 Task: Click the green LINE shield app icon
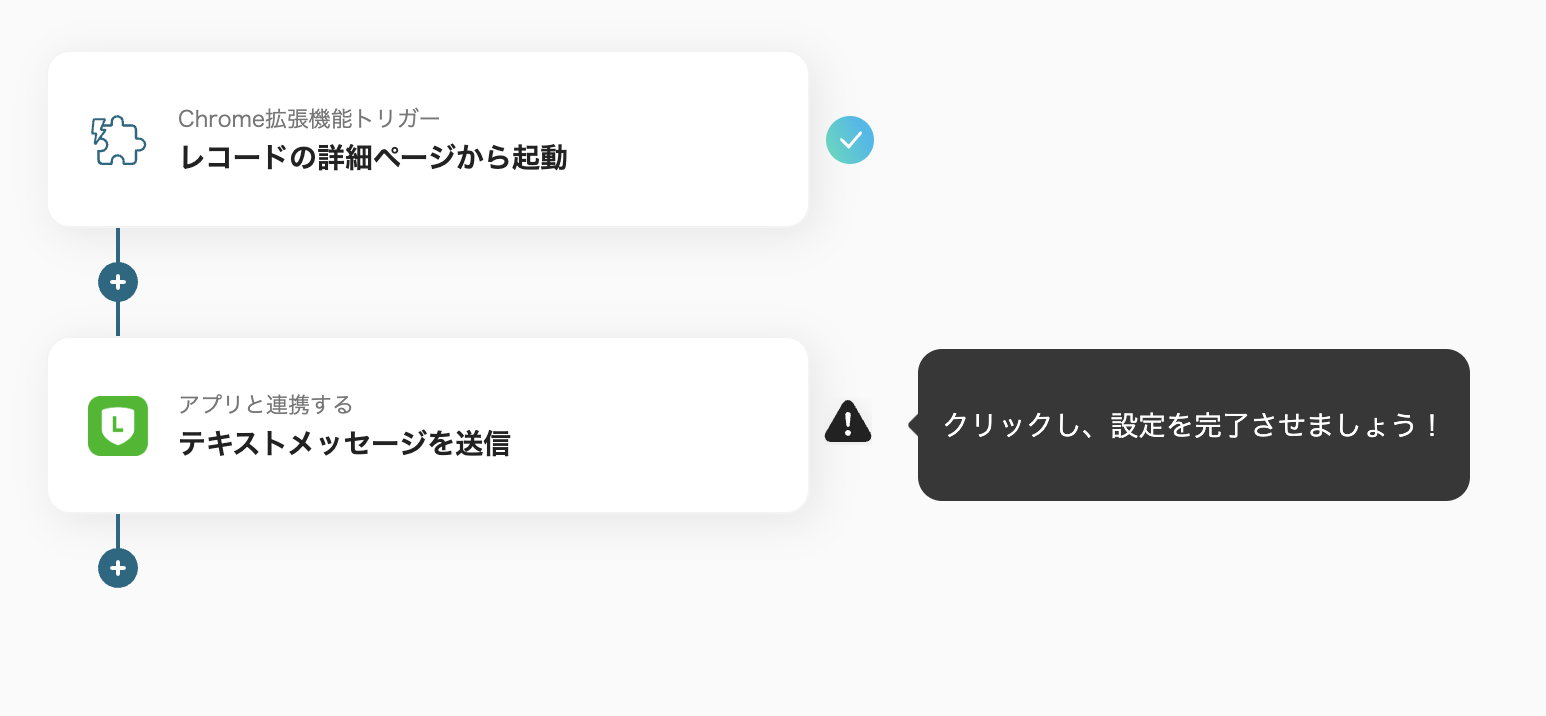pos(118,426)
